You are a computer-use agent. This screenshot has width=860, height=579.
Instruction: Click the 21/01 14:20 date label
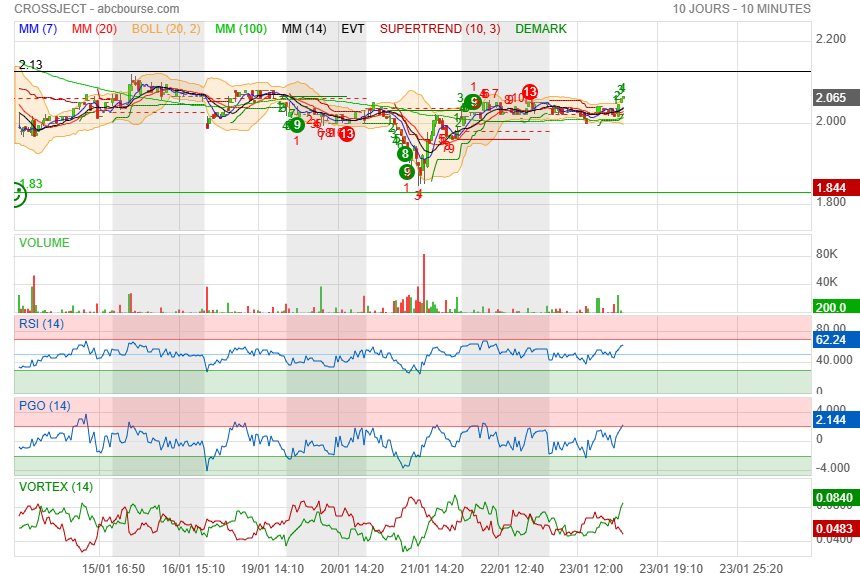click(x=432, y=567)
